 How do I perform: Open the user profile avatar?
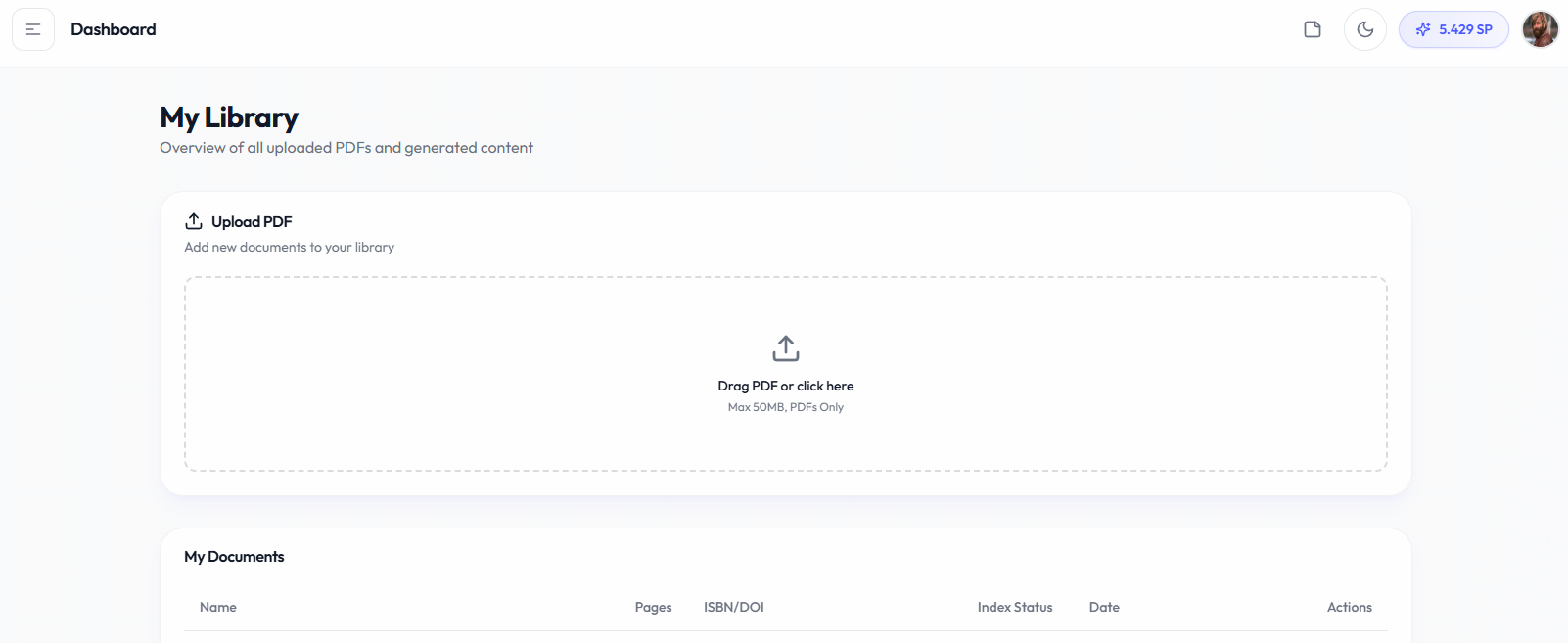(1541, 29)
